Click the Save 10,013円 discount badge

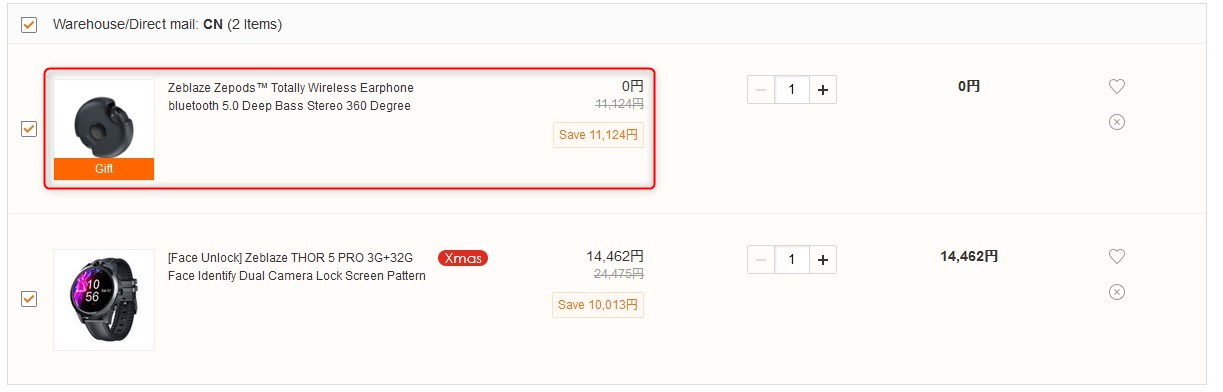coord(598,305)
